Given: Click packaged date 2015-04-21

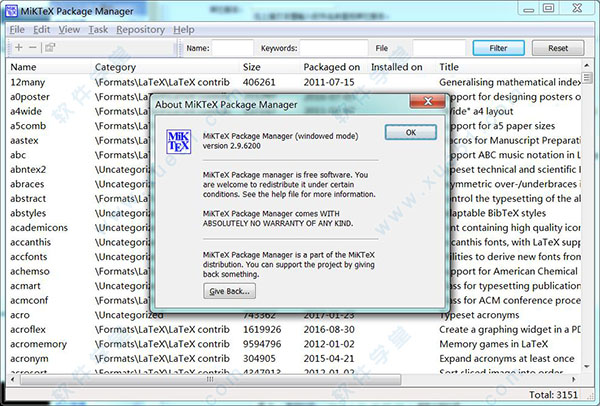Looking at the screenshot, I should point(329,359).
